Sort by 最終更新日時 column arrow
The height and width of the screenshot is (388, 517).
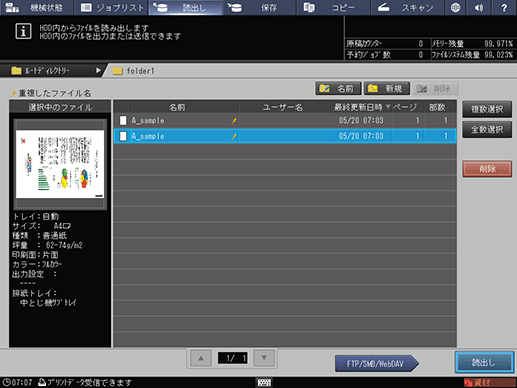(388, 107)
